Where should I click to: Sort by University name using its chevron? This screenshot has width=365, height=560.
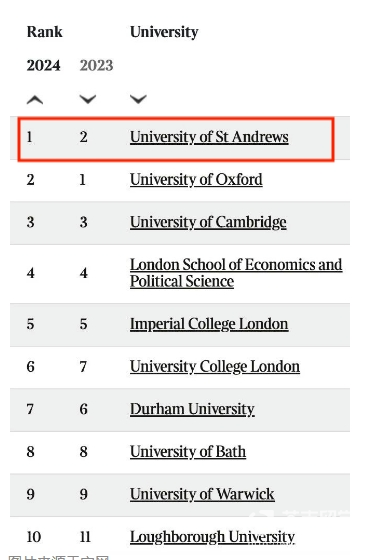139,99
